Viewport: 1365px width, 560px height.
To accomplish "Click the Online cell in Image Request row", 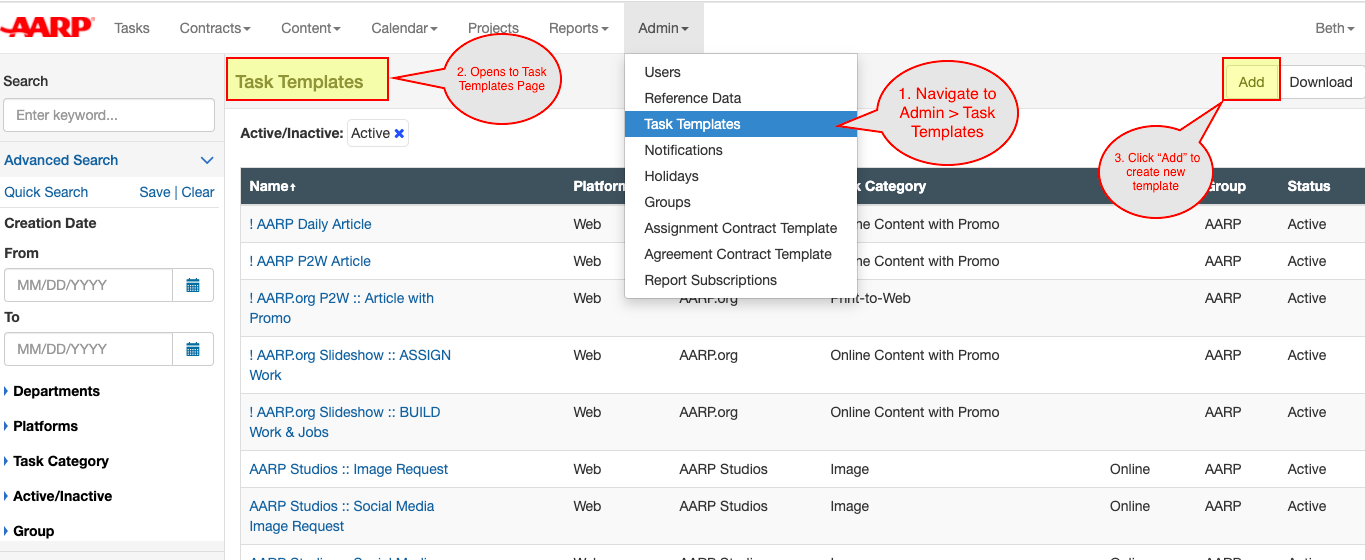I will (x=1130, y=469).
